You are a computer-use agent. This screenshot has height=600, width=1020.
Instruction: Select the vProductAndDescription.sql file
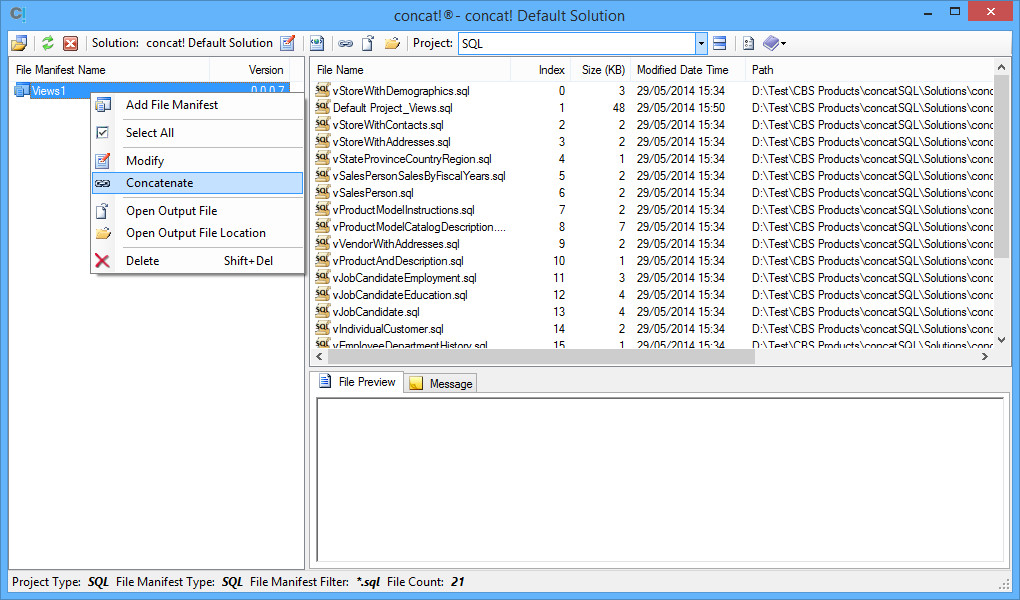398,261
